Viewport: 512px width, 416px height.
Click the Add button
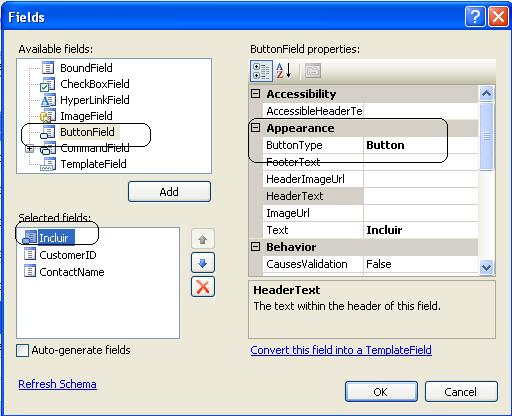[x=169, y=192]
